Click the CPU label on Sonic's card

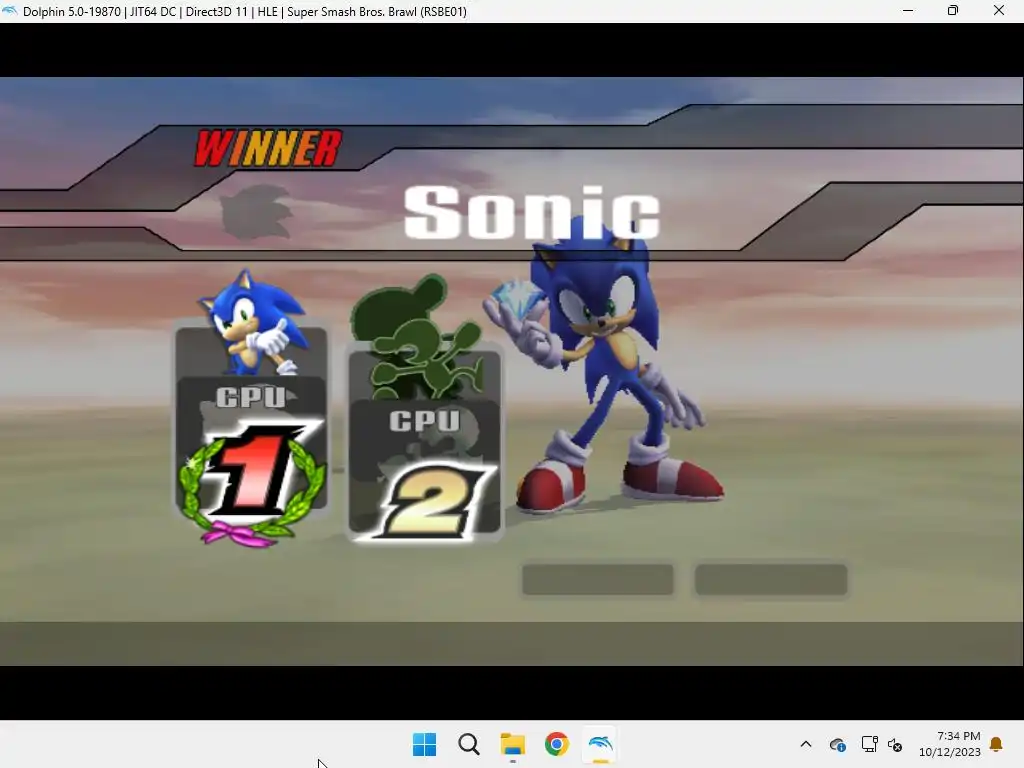click(x=251, y=397)
